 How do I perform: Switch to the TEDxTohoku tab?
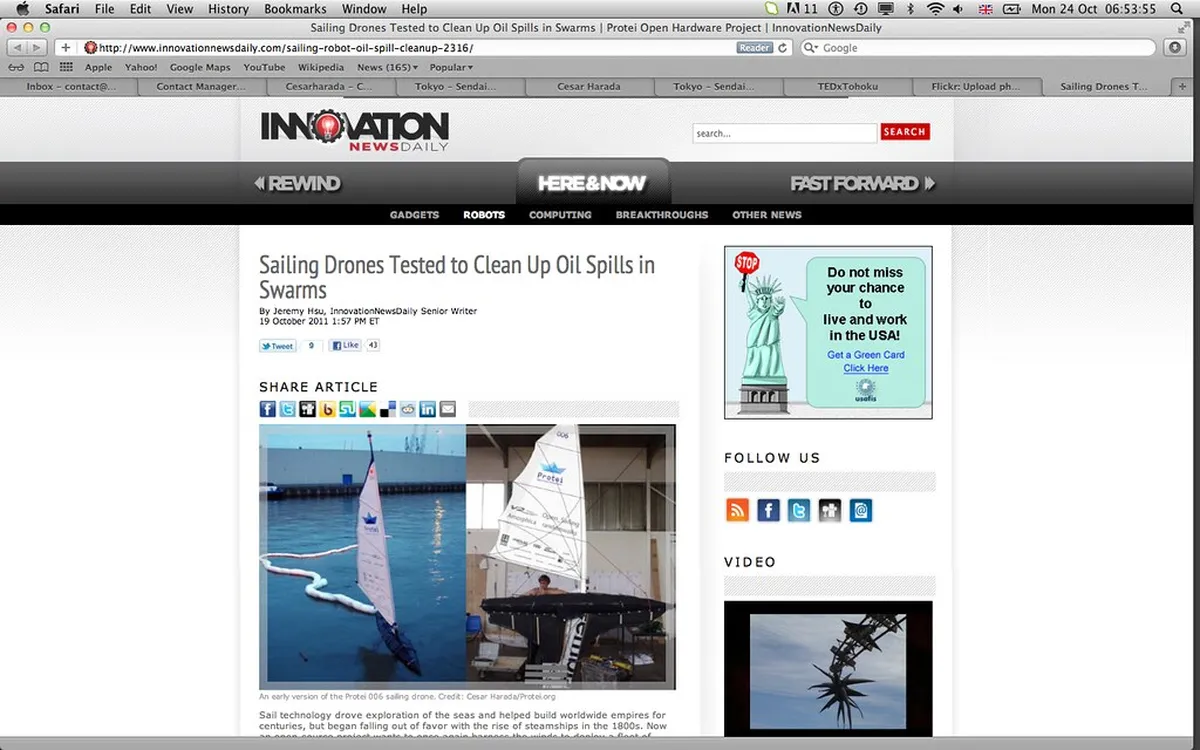click(x=847, y=87)
